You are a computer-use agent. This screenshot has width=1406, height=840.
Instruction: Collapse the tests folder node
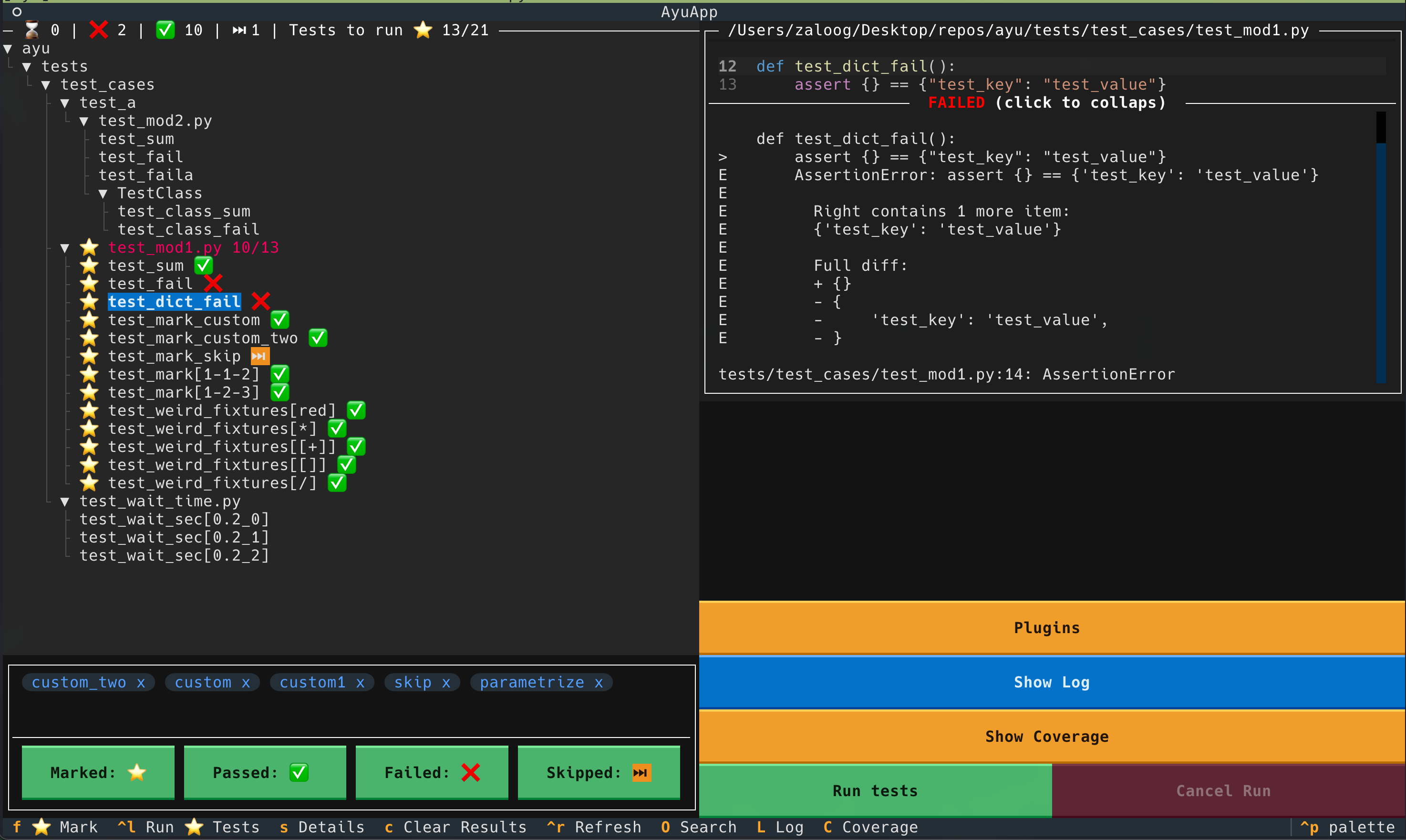27,67
